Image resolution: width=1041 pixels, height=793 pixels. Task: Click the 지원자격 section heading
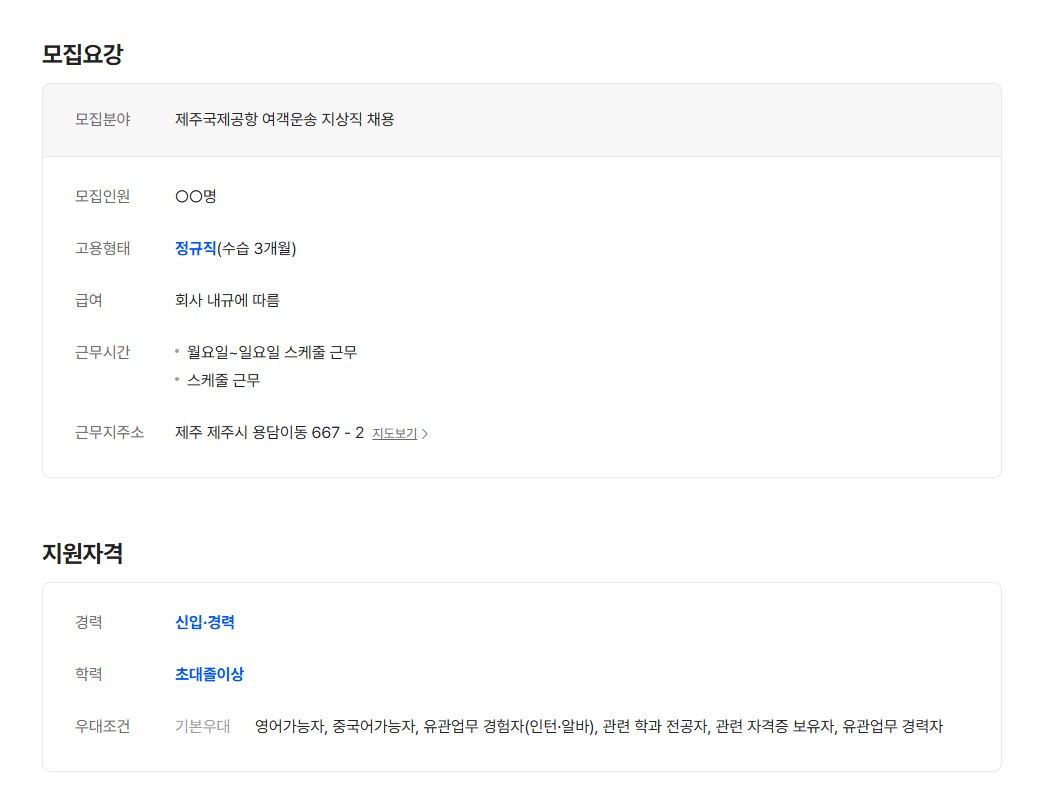[x=82, y=553]
